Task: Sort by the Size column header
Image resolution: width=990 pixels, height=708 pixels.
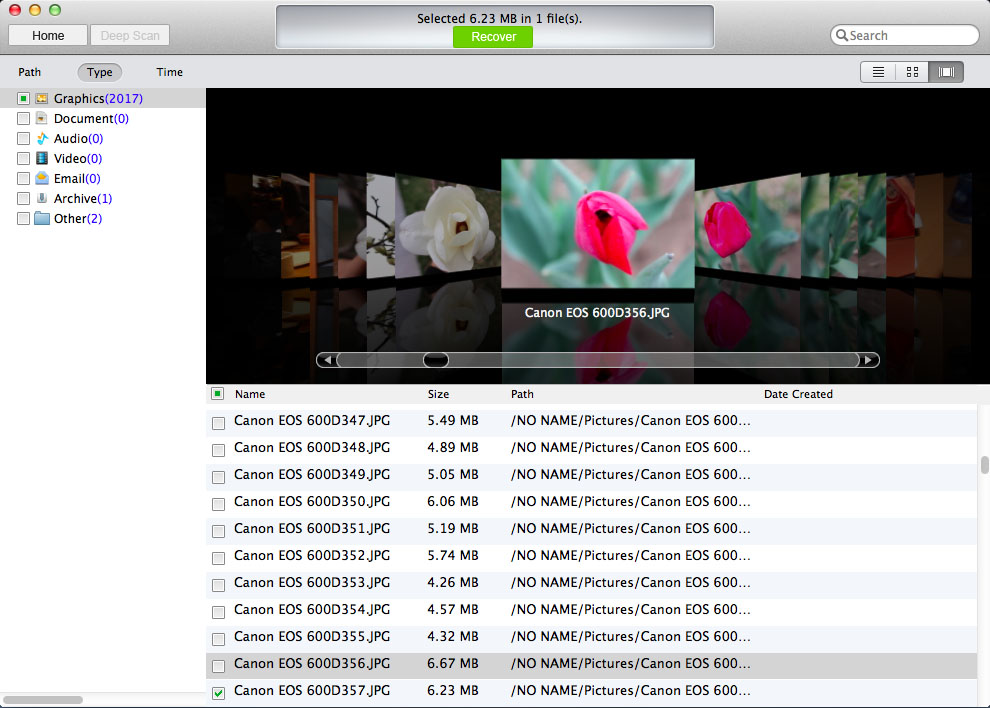Action: tap(438, 394)
